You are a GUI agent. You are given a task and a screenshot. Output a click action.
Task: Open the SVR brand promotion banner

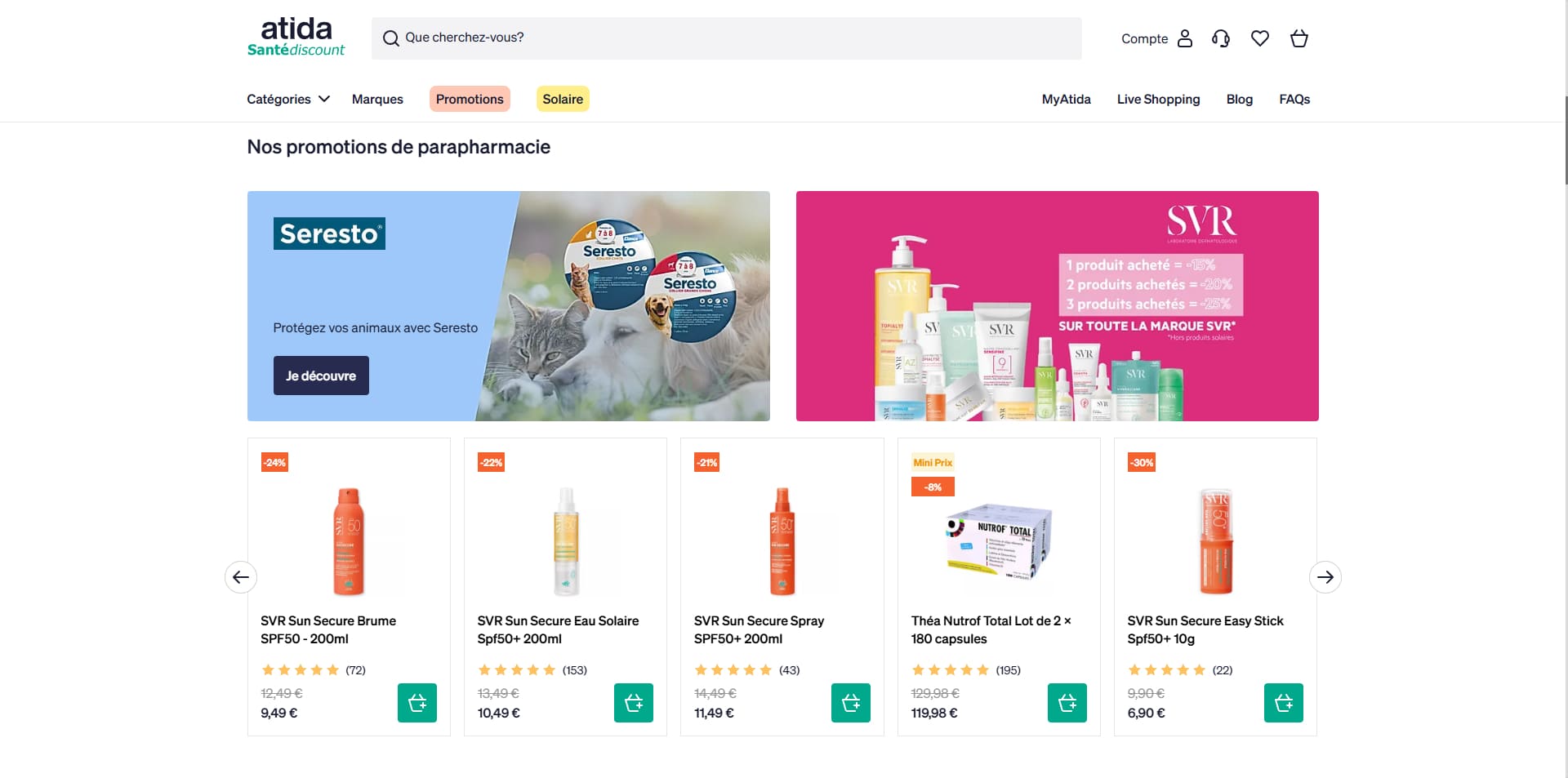tap(1058, 306)
